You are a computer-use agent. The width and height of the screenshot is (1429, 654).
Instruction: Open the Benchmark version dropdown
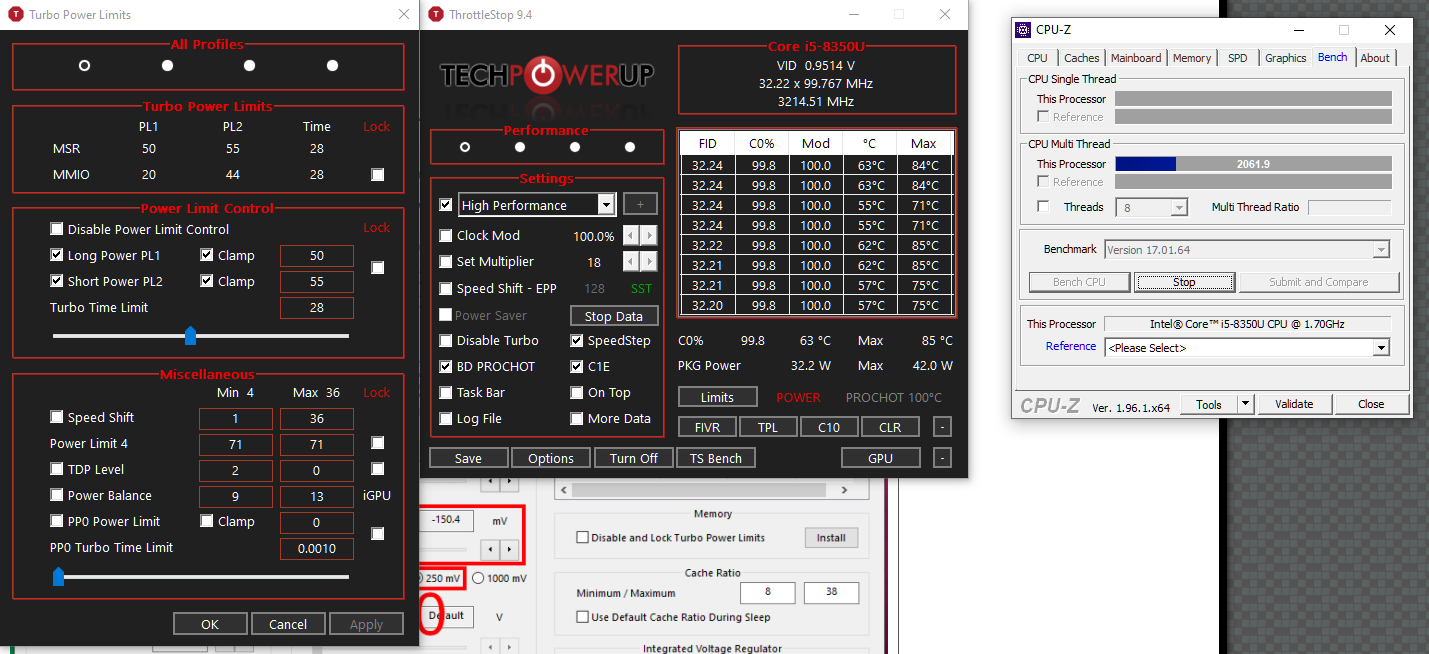[1381, 250]
